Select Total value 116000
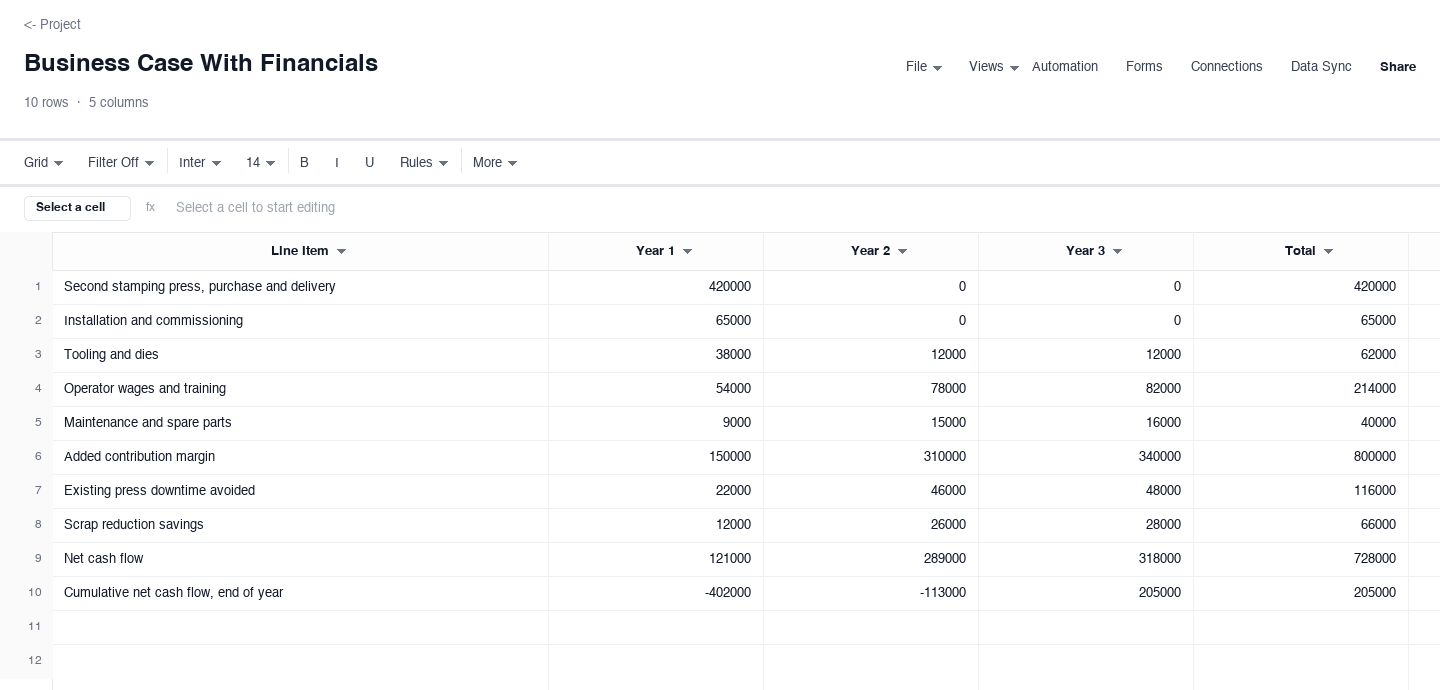 [1301, 491]
